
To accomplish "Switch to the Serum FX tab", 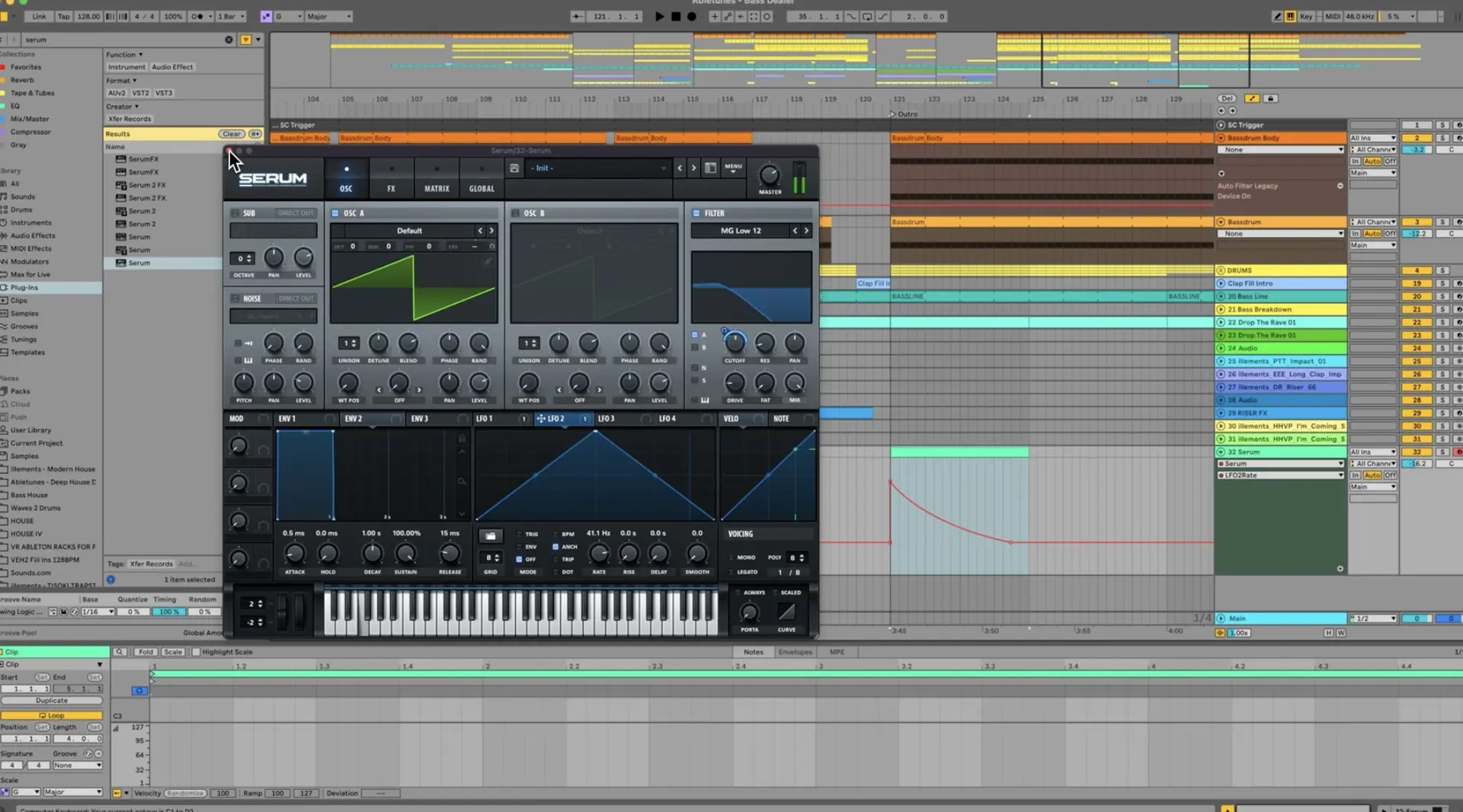I will point(391,178).
